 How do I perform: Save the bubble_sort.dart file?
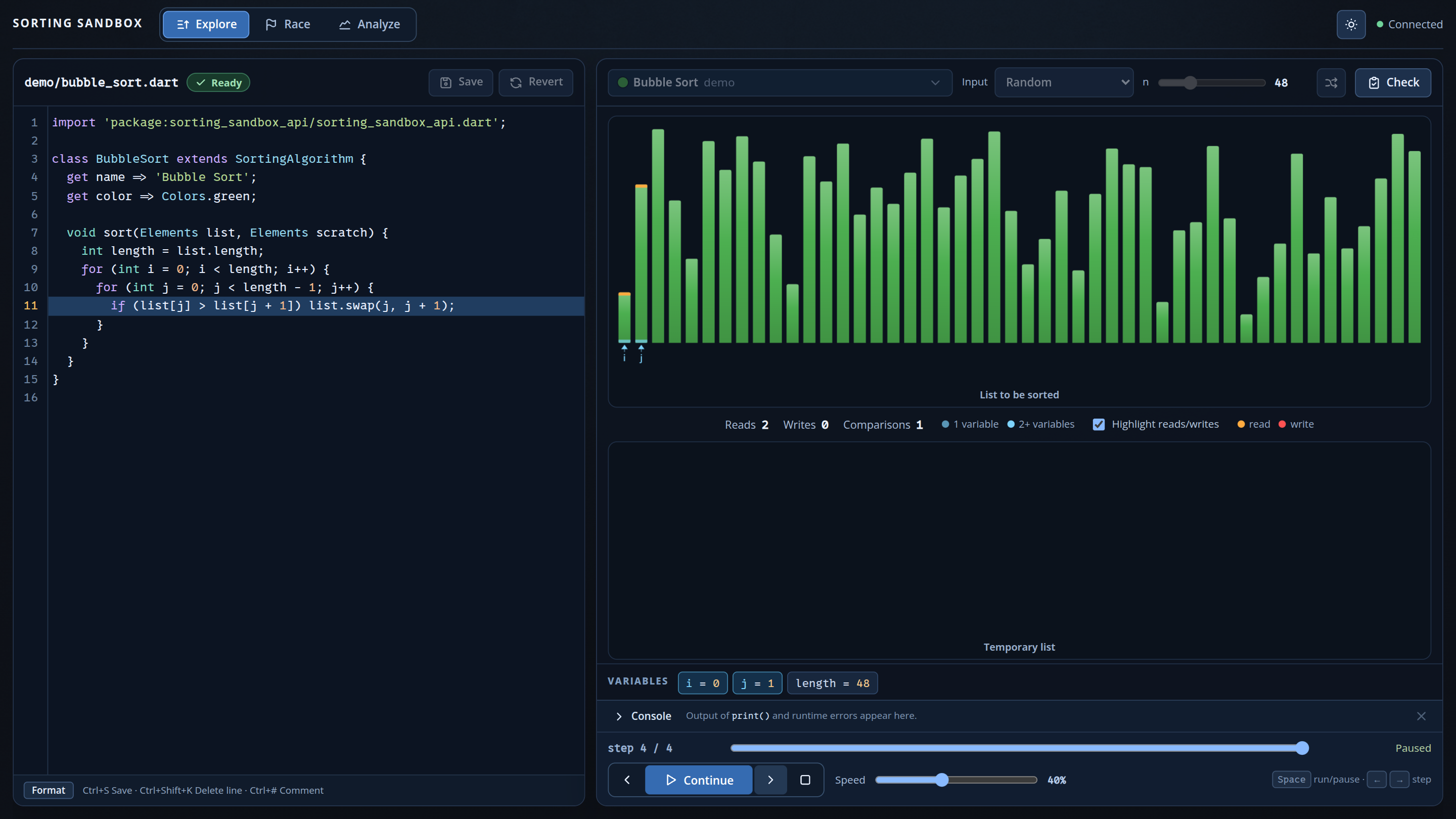click(461, 82)
